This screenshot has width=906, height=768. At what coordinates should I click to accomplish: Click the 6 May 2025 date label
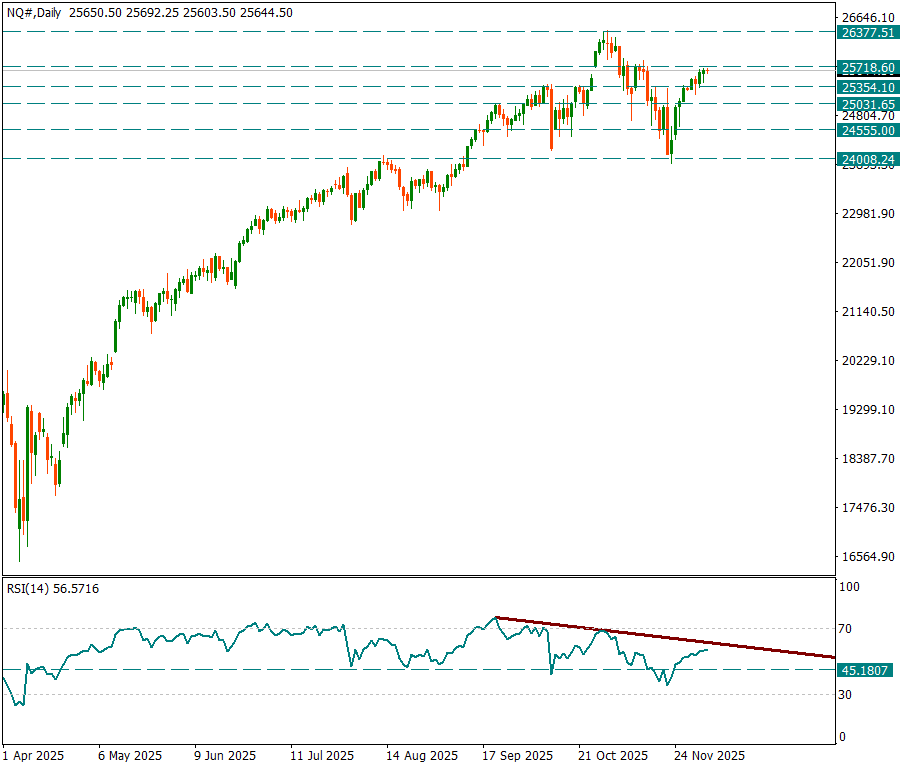(129, 755)
